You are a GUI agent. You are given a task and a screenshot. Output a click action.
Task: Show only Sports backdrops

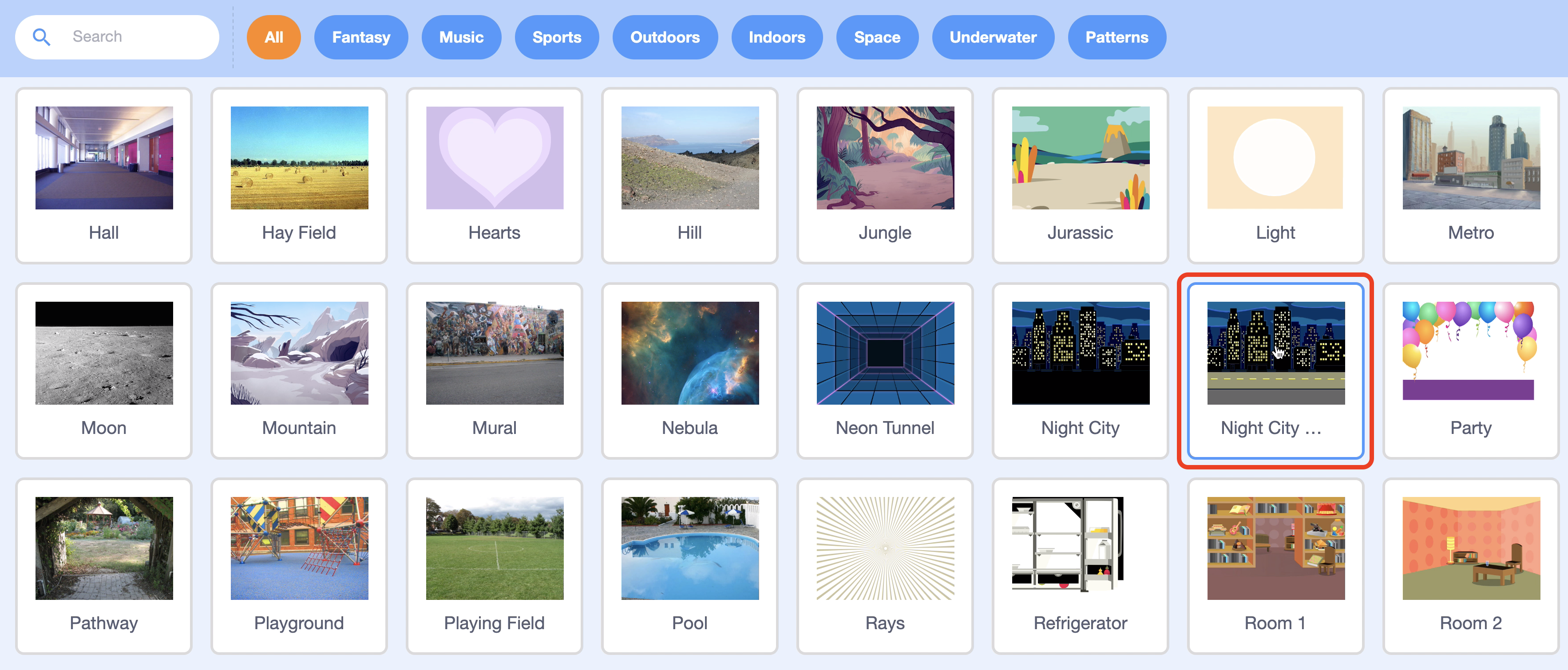556,37
